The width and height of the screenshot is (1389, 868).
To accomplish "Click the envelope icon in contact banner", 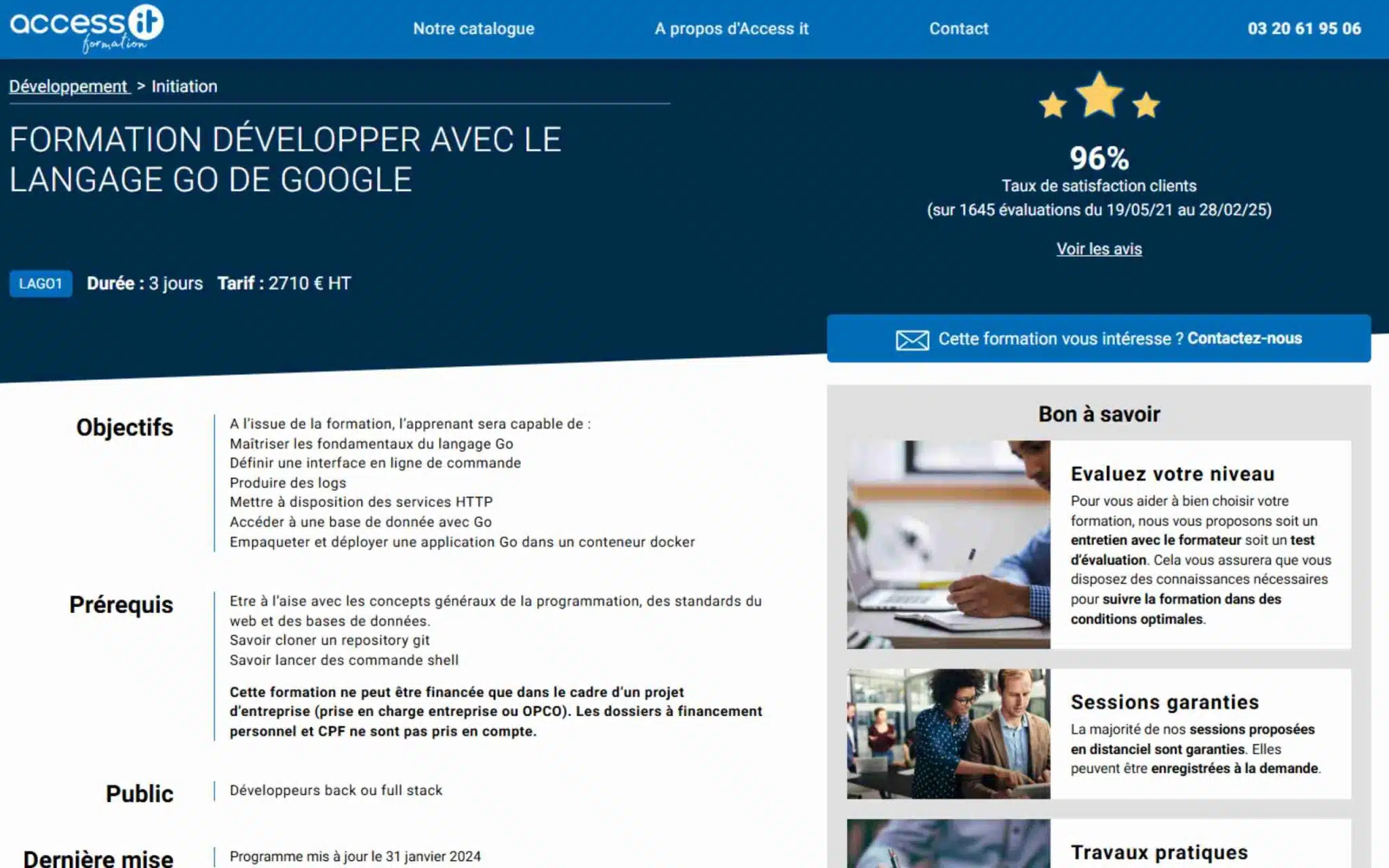I will 912,340.
